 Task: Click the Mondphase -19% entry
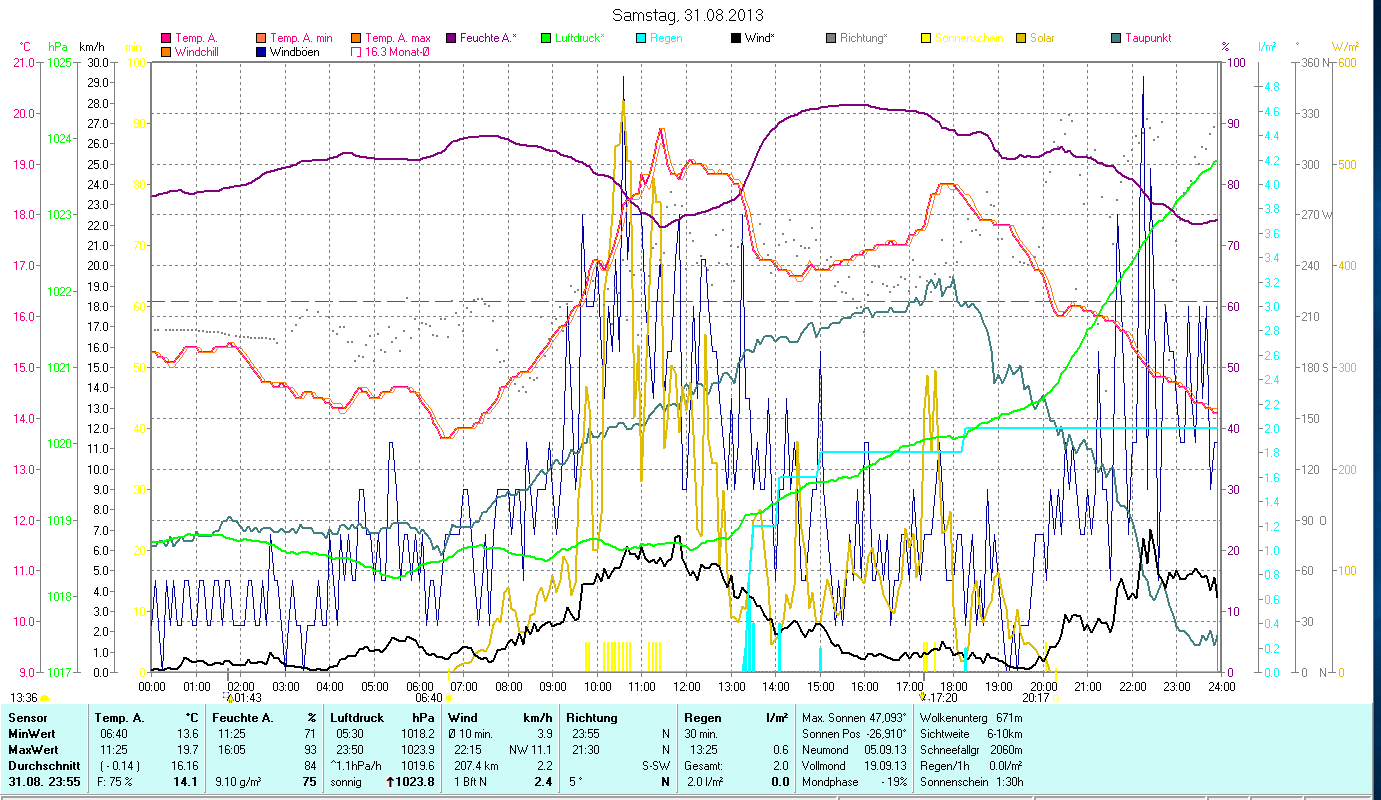[853, 782]
